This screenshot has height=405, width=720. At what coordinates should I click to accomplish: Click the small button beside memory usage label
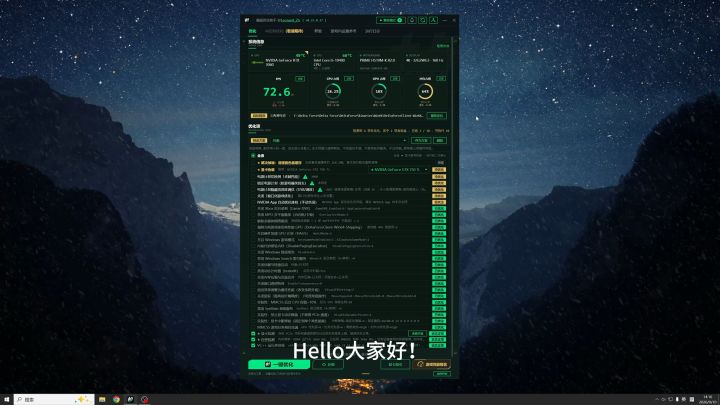(441, 79)
